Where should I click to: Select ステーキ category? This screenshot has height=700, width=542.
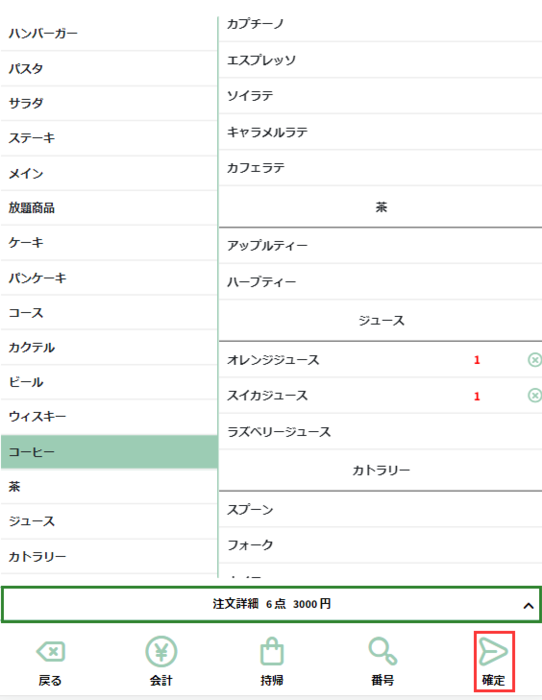tap(109, 138)
